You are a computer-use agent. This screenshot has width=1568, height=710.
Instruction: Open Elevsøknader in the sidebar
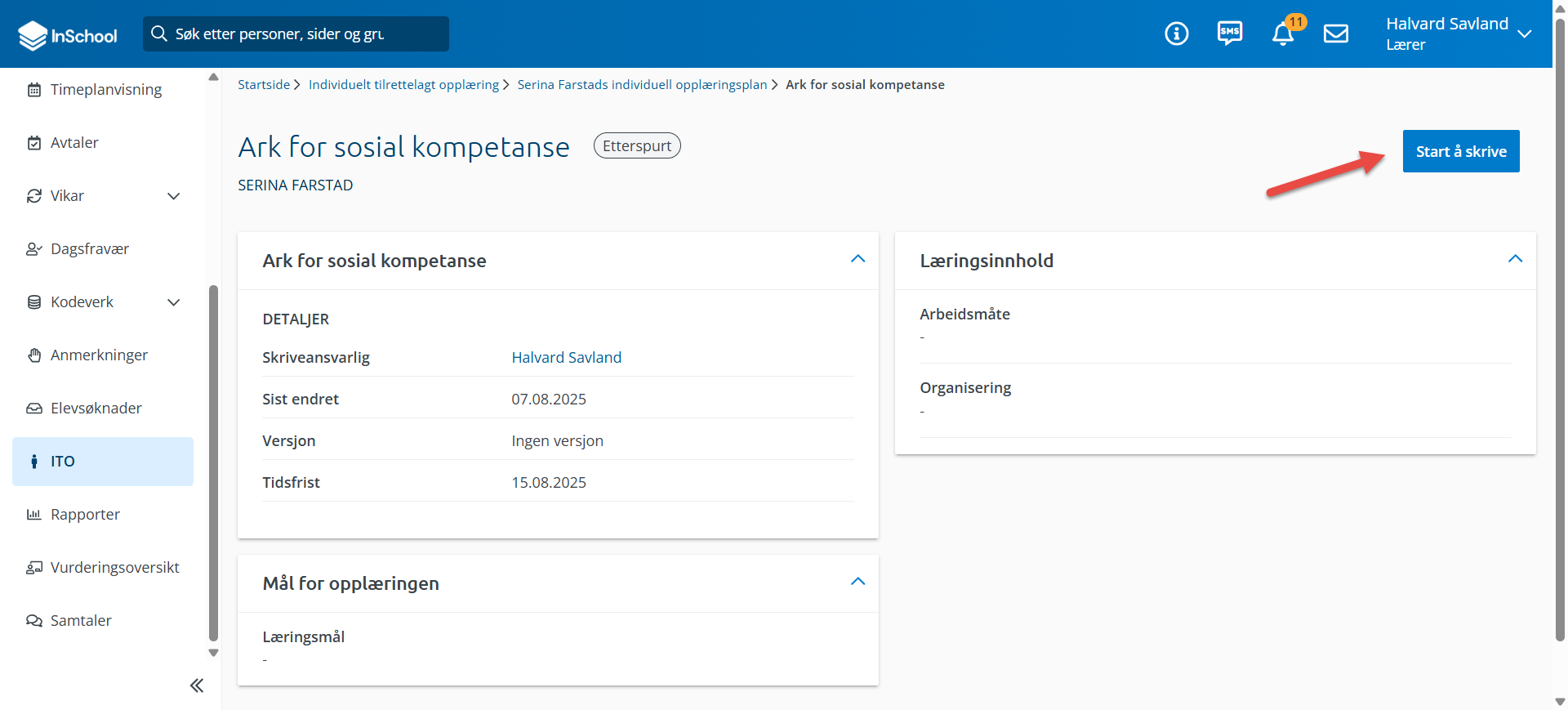[x=103, y=409]
